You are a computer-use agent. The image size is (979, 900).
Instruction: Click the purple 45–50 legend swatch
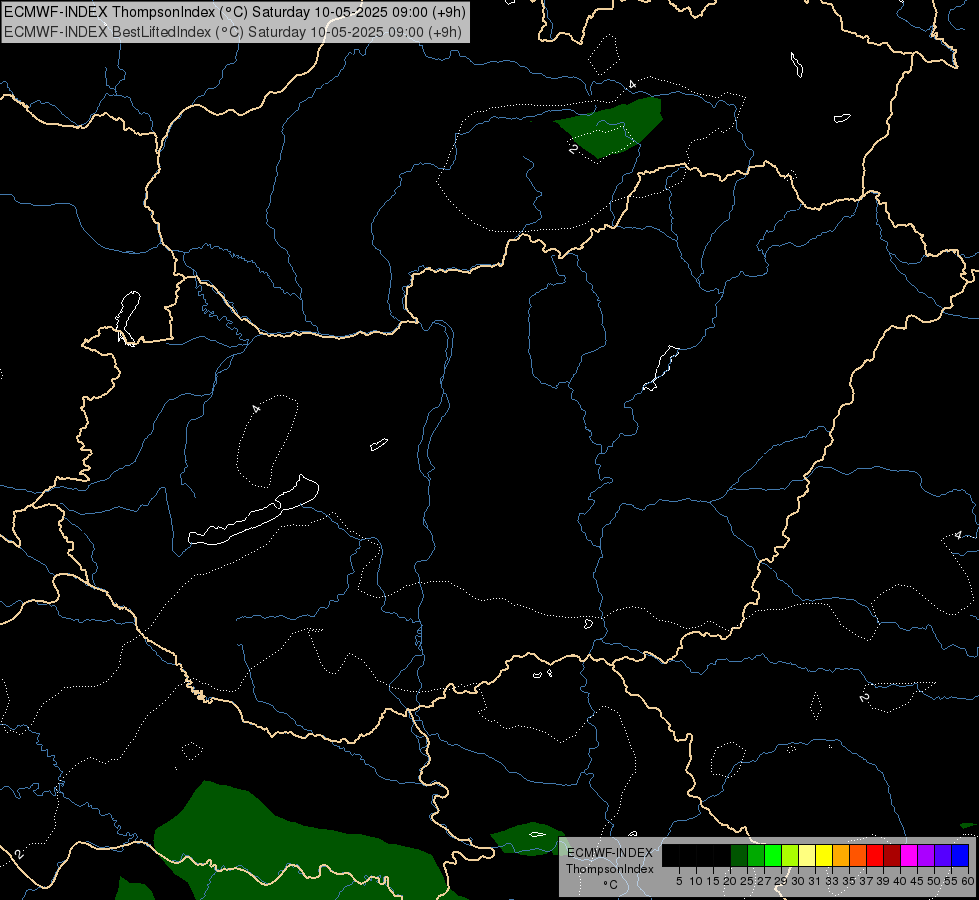[926, 856]
